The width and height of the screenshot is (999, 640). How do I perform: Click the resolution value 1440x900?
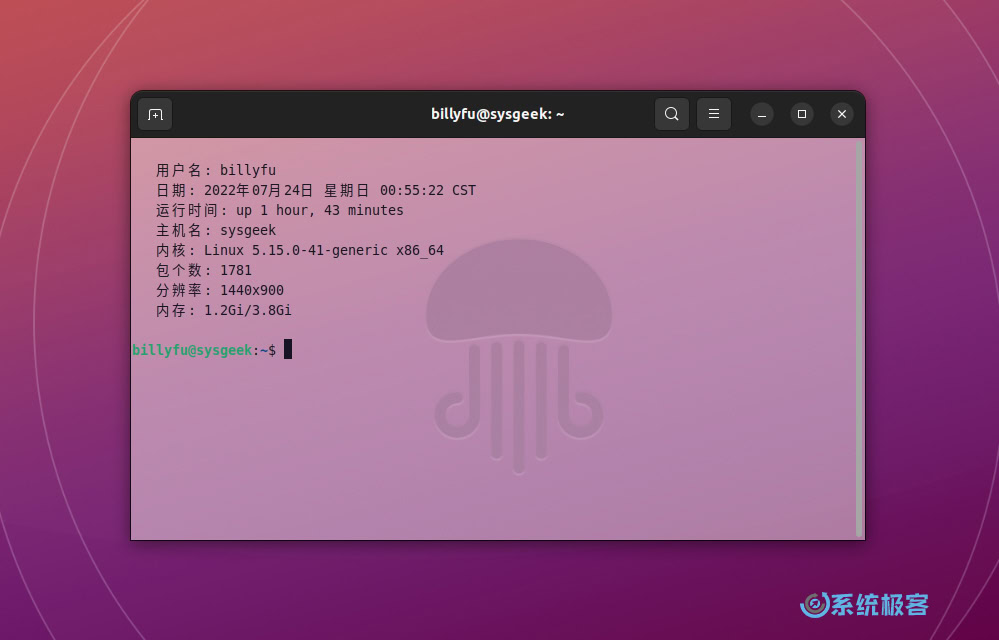252,290
